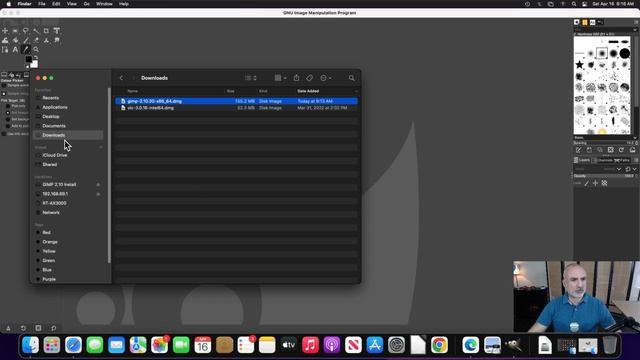Select the Paintbrush tool
The width and height of the screenshot is (640, 360).
pos(26,40)
